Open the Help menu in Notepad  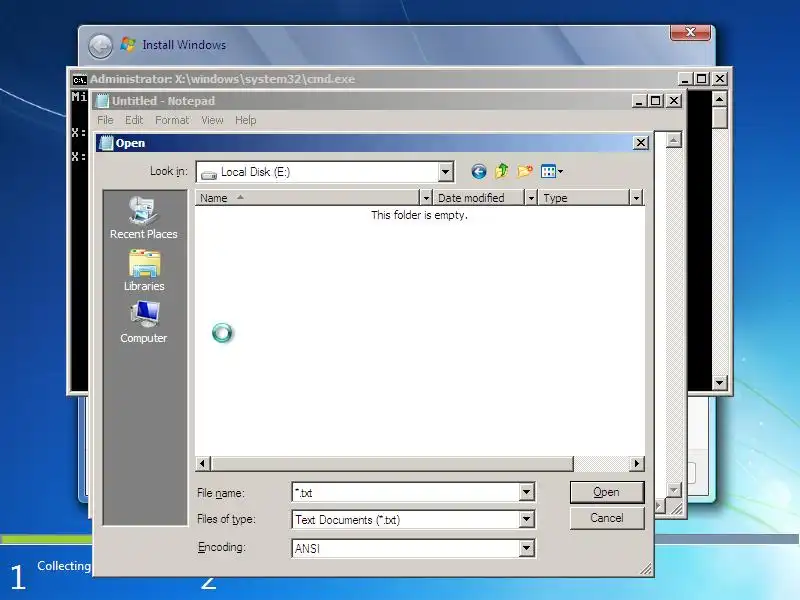coord(245,120)
